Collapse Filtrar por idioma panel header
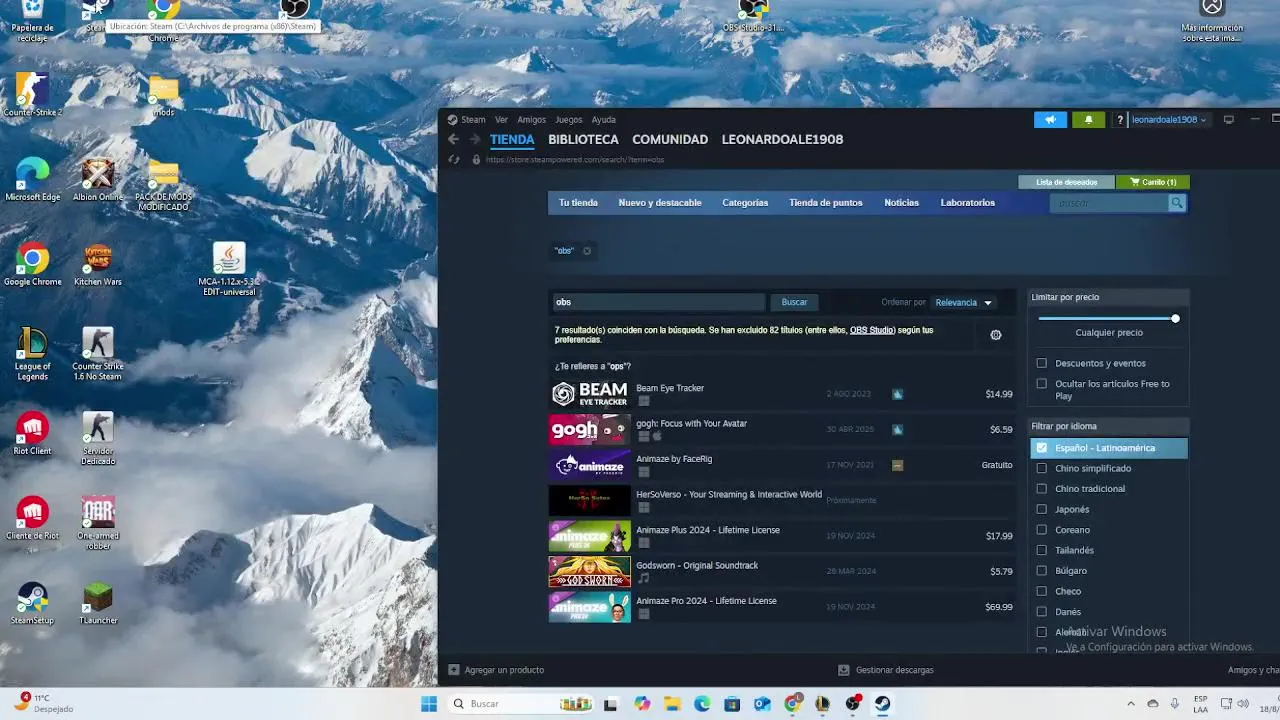Screen dimensions: 1280x720 click(x=1109, y=426)
